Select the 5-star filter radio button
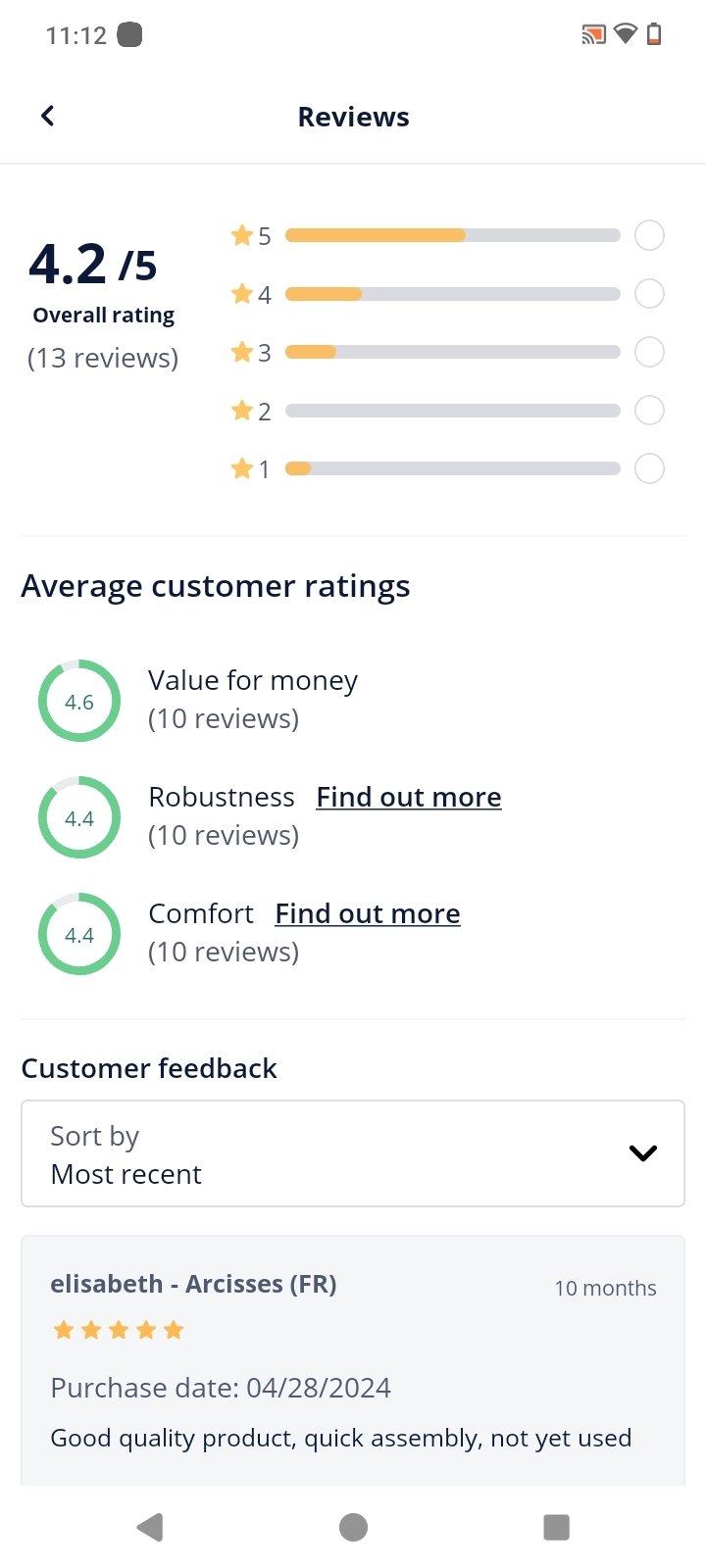 point(649,235)
